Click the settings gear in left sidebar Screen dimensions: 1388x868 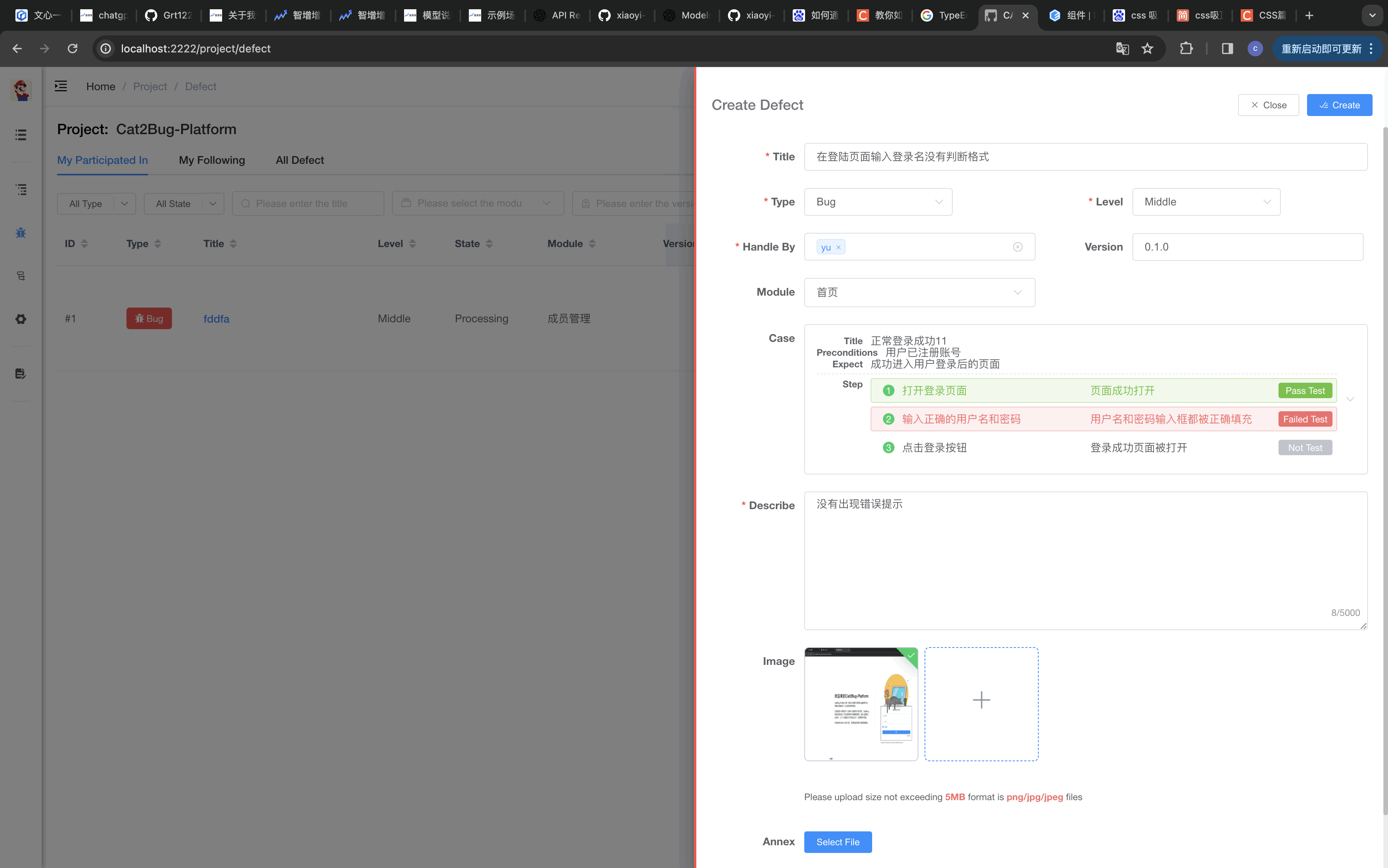[x=21, y=319]
